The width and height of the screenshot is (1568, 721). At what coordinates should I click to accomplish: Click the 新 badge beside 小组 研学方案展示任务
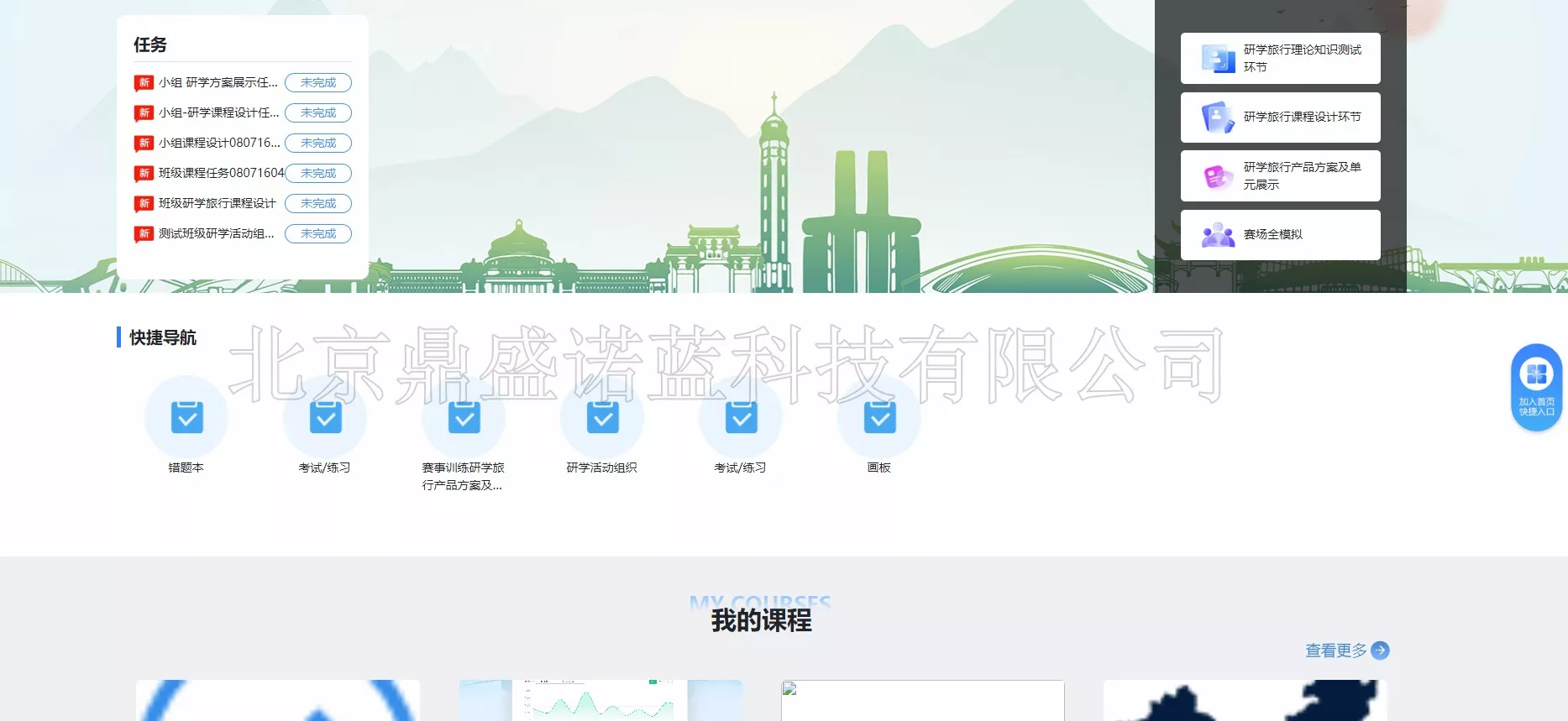coord(144,83)
